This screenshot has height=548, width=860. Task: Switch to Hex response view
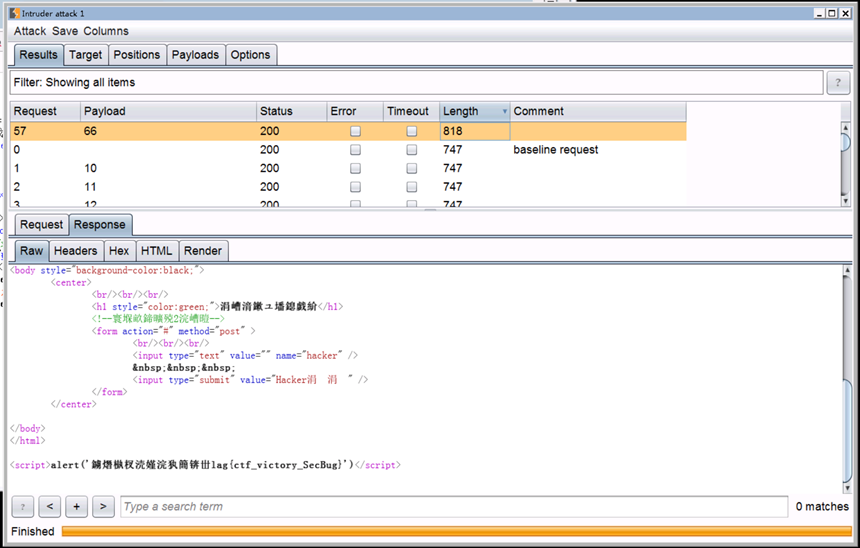(119, 251)
